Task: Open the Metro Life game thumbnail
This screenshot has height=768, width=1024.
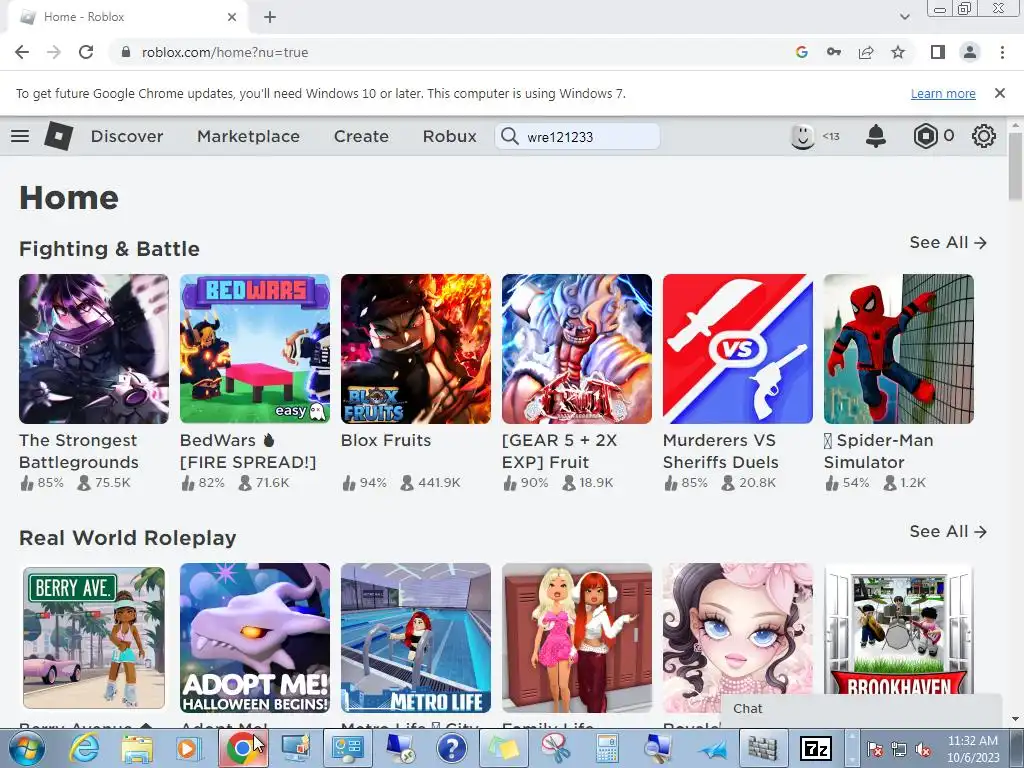Action: point(416,638)
